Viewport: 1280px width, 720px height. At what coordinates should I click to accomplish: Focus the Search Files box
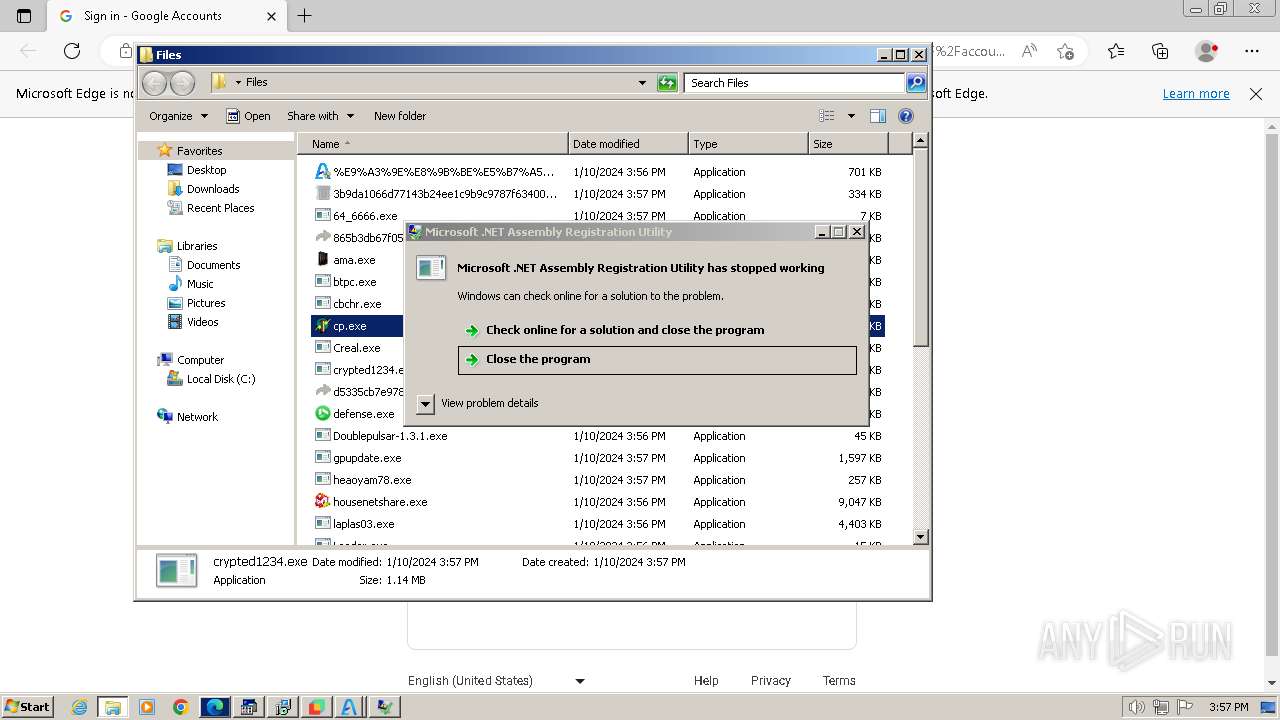point(795,83)
